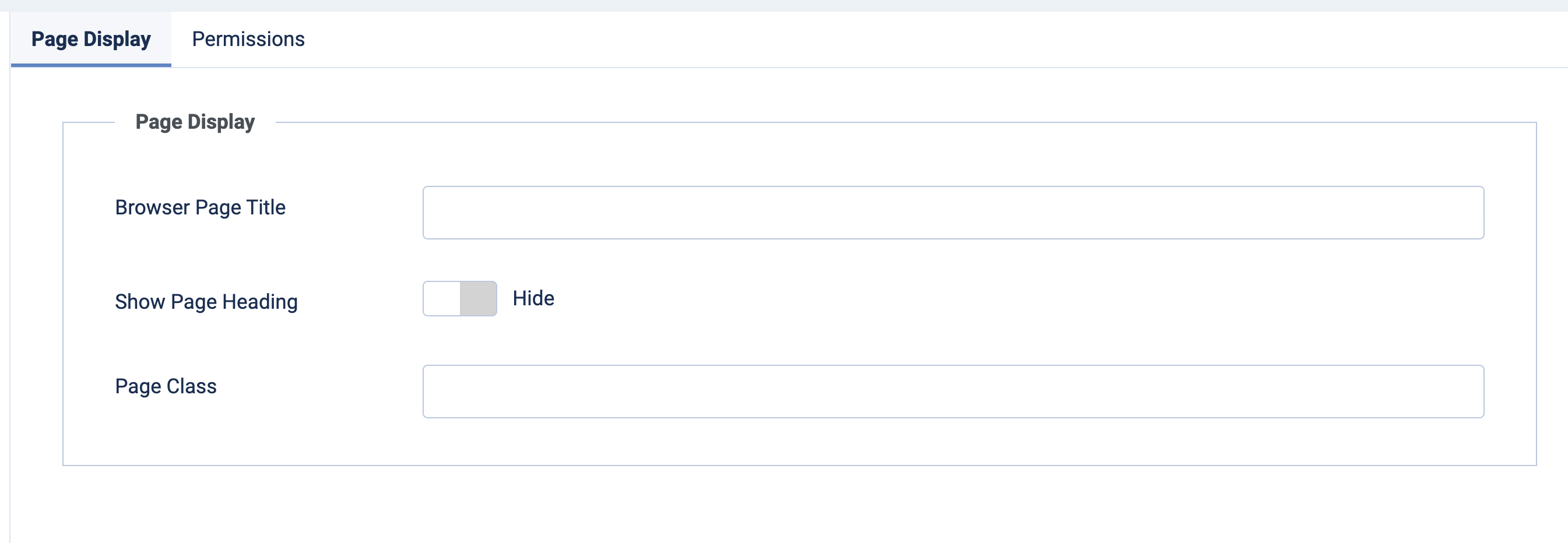Image resolution: width=1568 pixels, height=543 pixels.
Task: Click the Permissions tab label
Action: [248, 40]
